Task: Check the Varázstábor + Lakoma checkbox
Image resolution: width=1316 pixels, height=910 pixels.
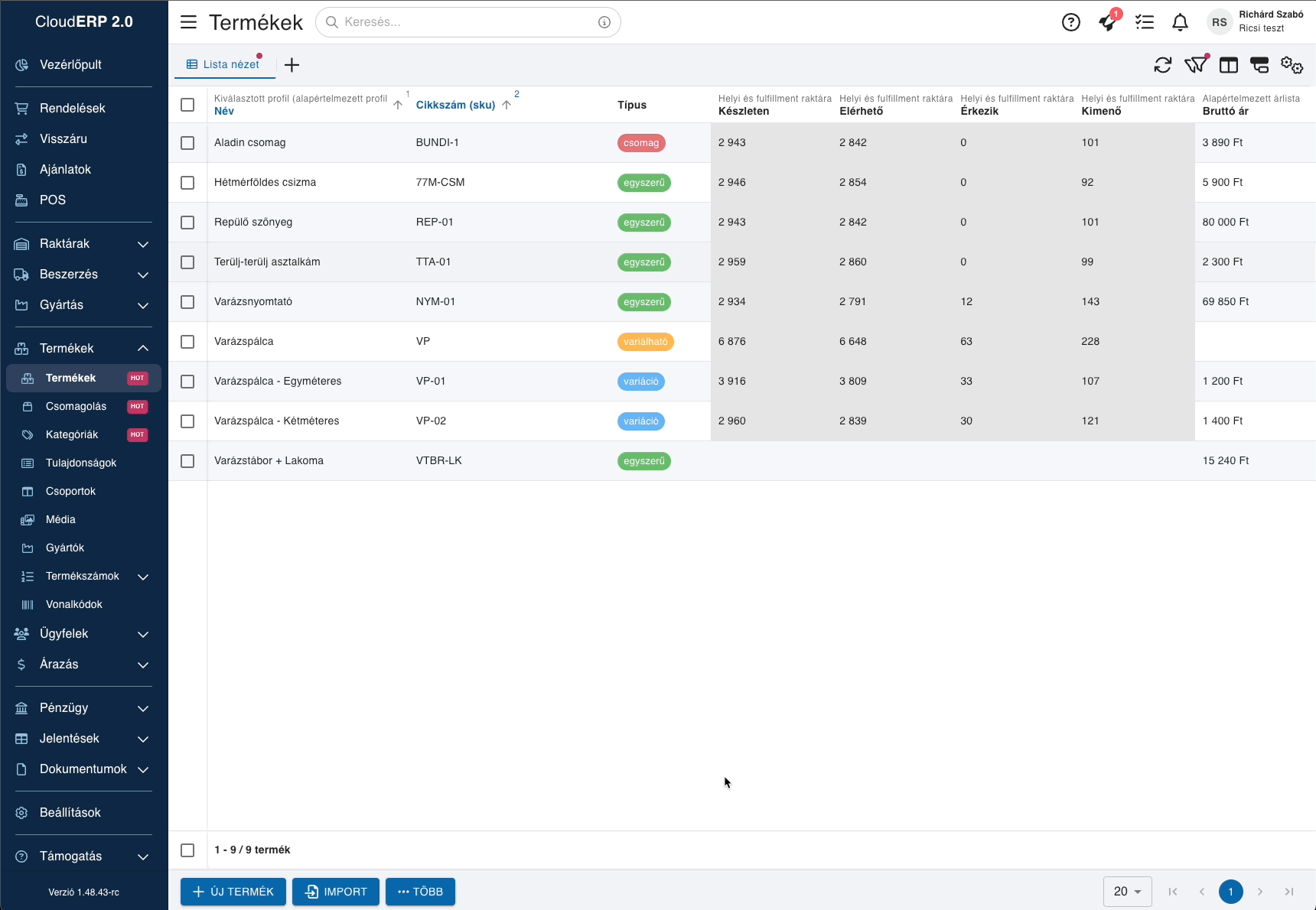Action: (187, 461)
